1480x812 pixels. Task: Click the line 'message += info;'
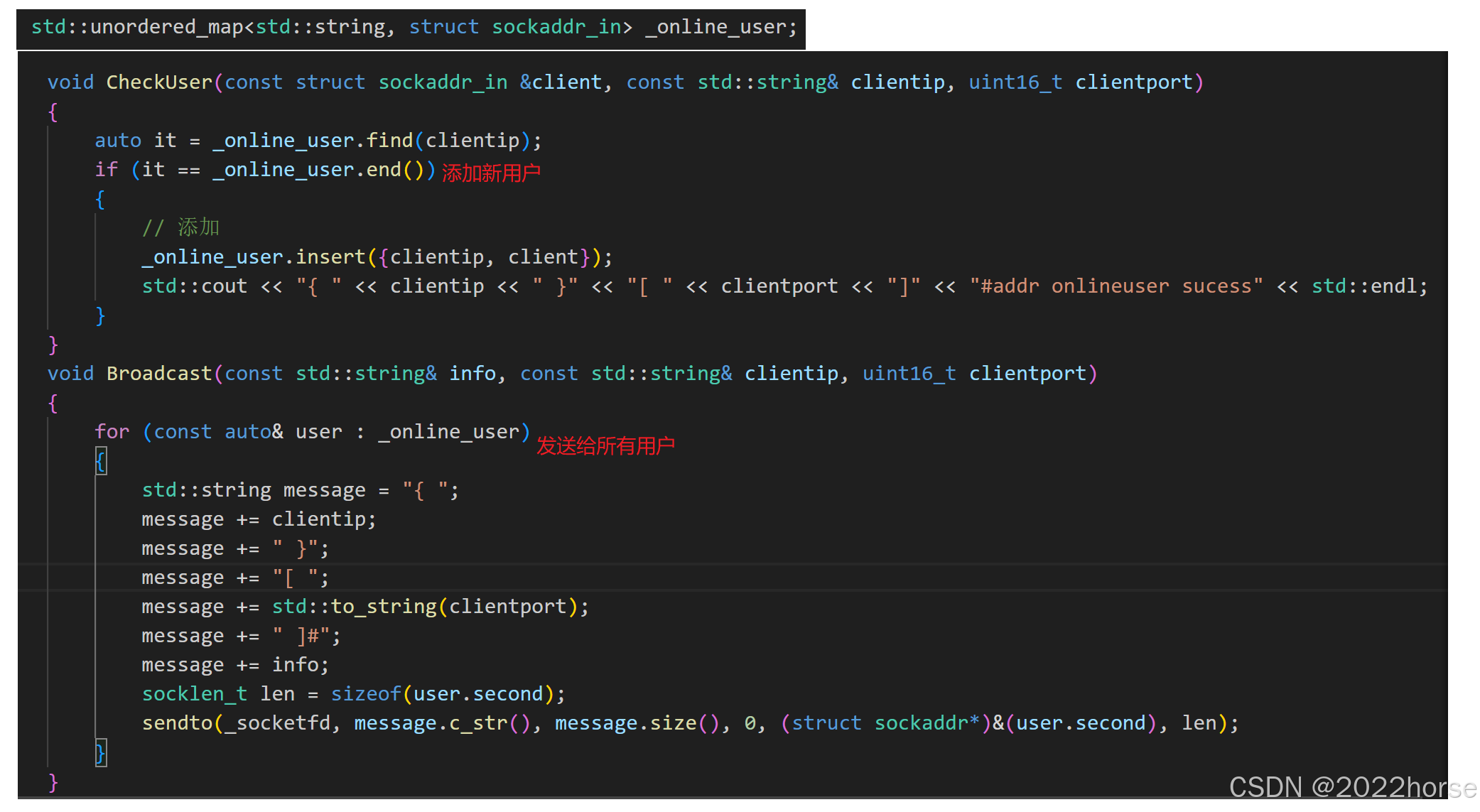coord(235,665)
